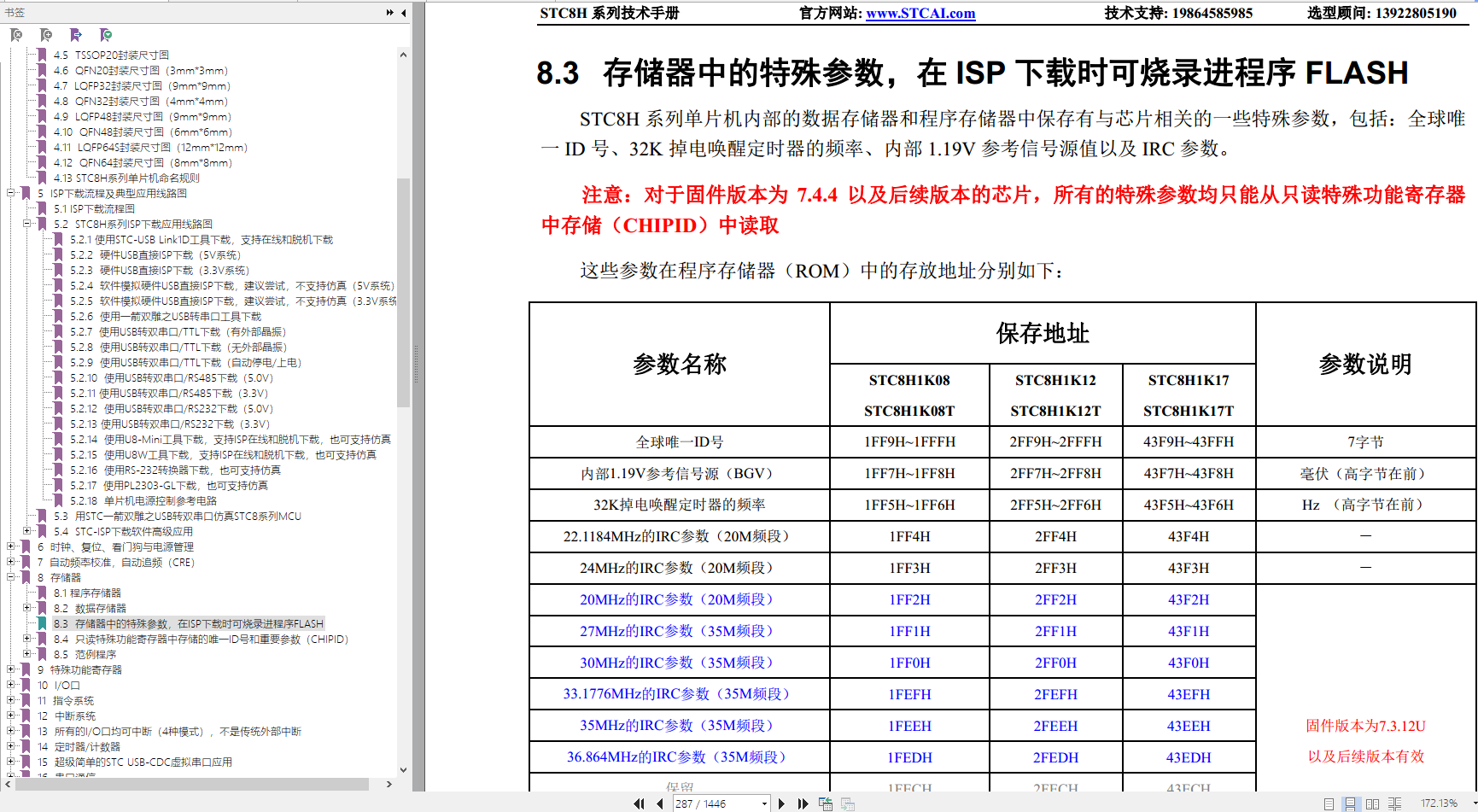
Task: Go to the previous page
Action: [659, 803]
